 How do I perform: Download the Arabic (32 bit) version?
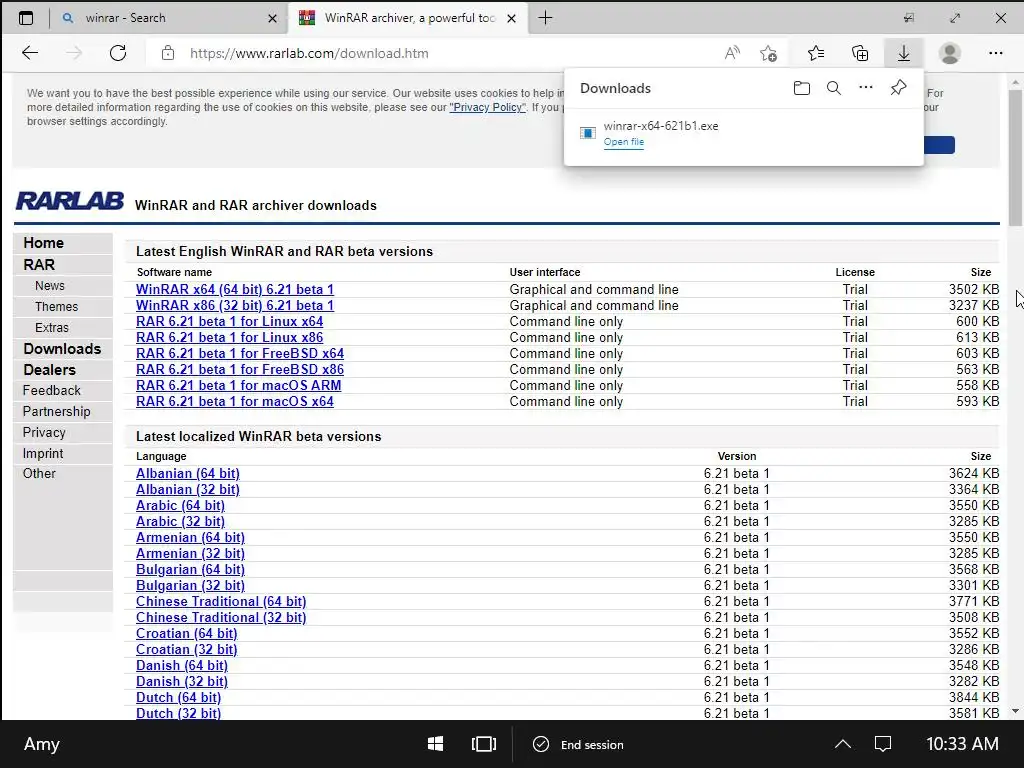pos(180,522)
